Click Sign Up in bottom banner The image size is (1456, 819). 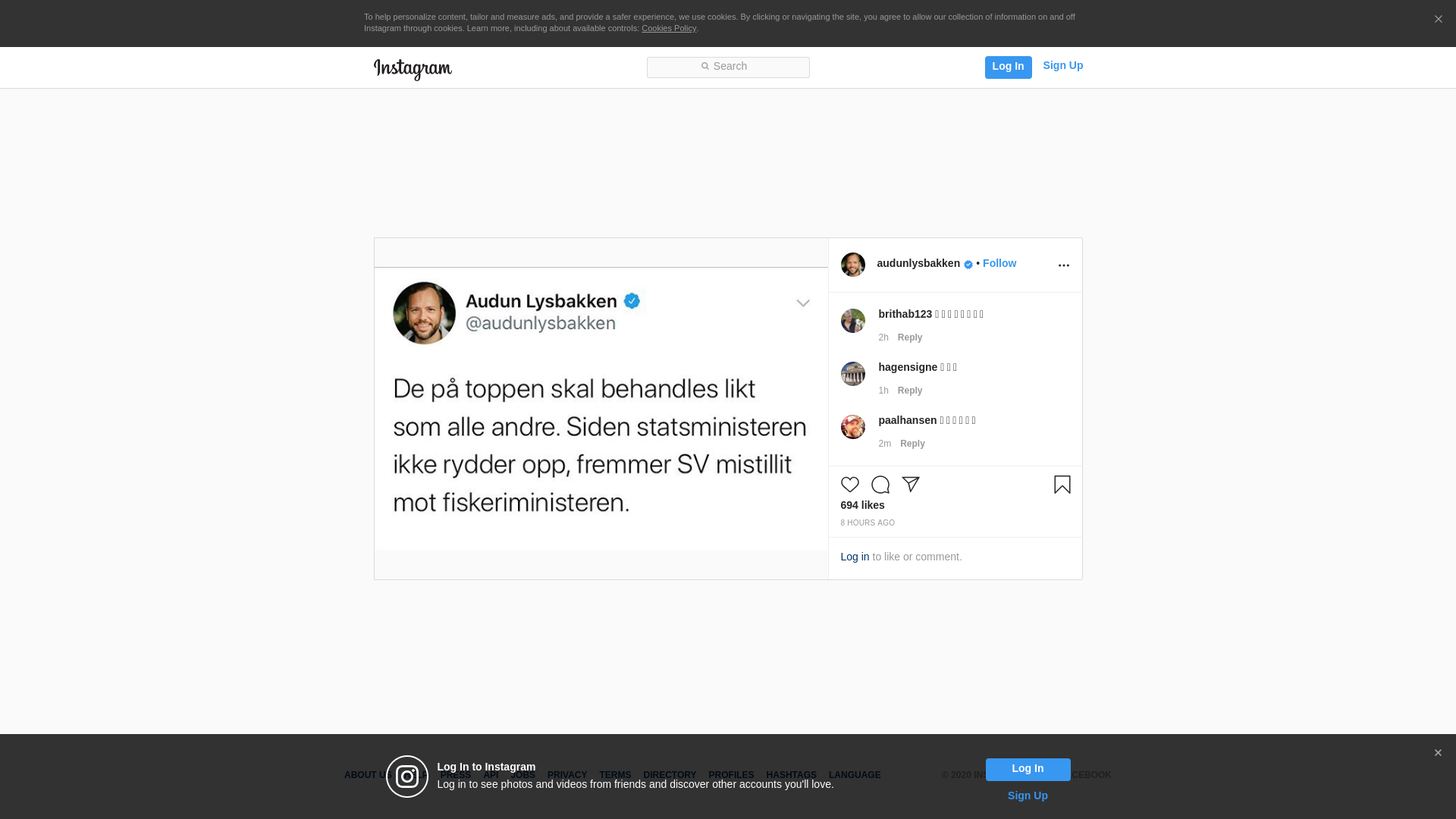tap(1028, 796)
